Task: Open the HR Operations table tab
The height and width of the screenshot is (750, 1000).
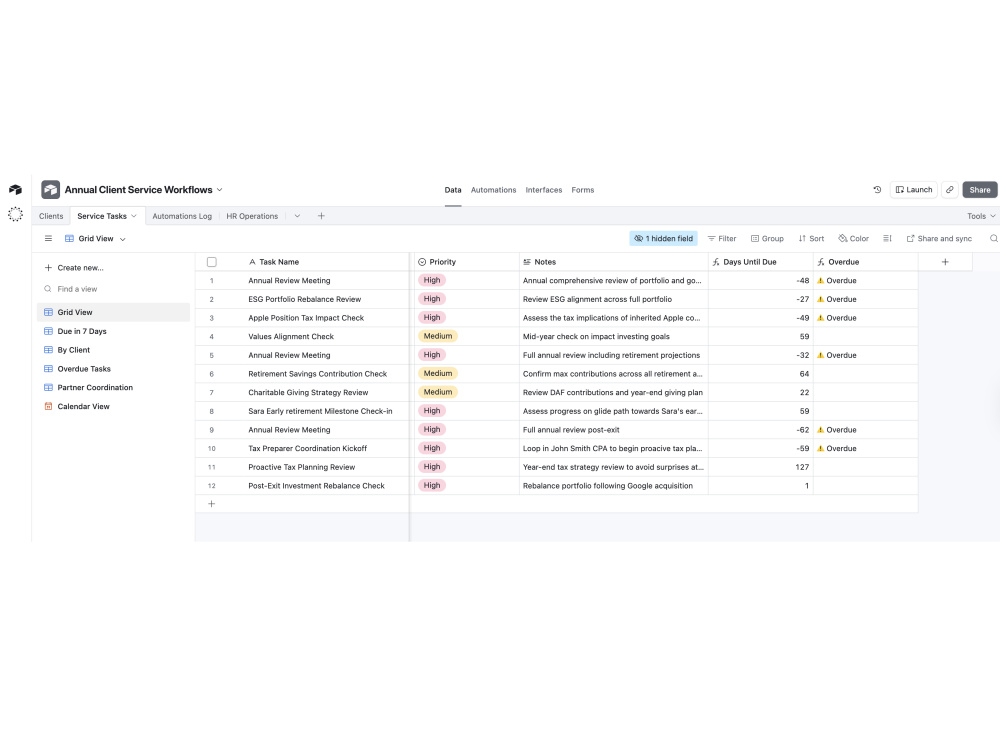Action: tap(252, 216)
